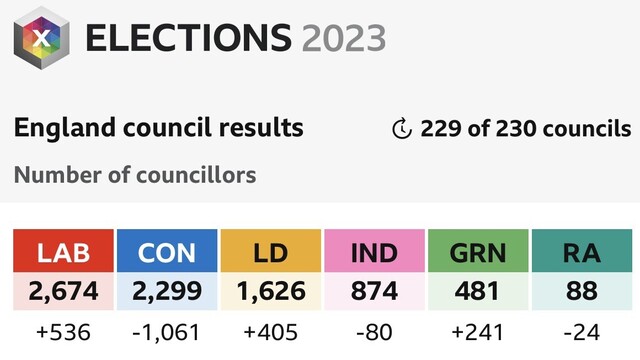Click Green's 481 councillor count
640x360 pixels.
point(478,291)
